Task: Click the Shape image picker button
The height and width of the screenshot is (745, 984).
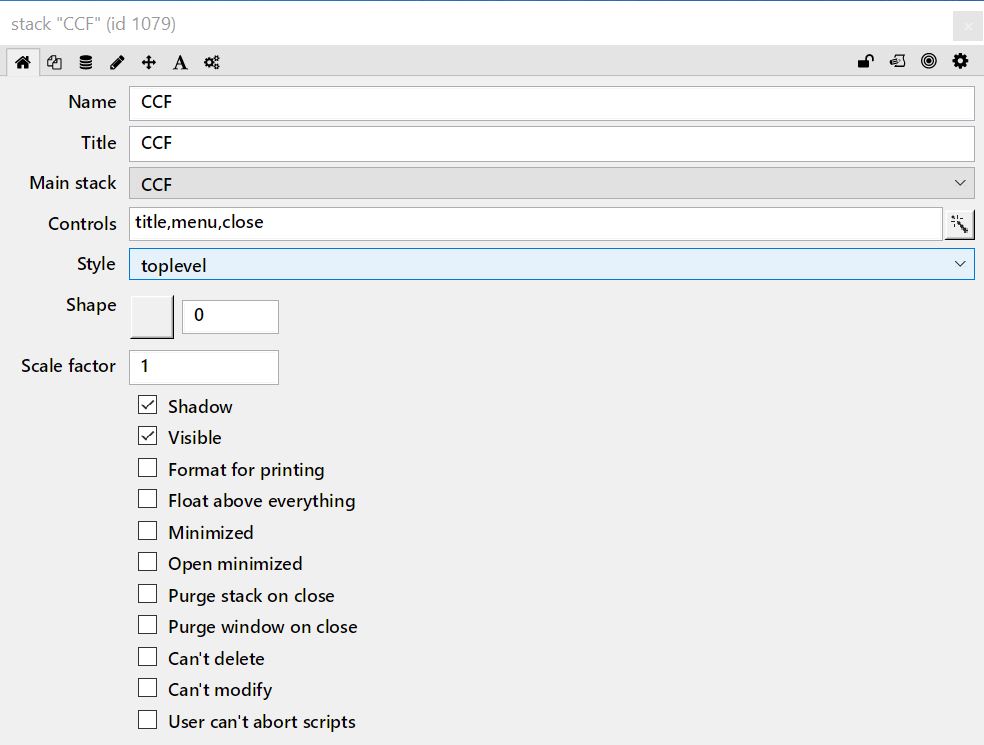Action: (152, 316)
